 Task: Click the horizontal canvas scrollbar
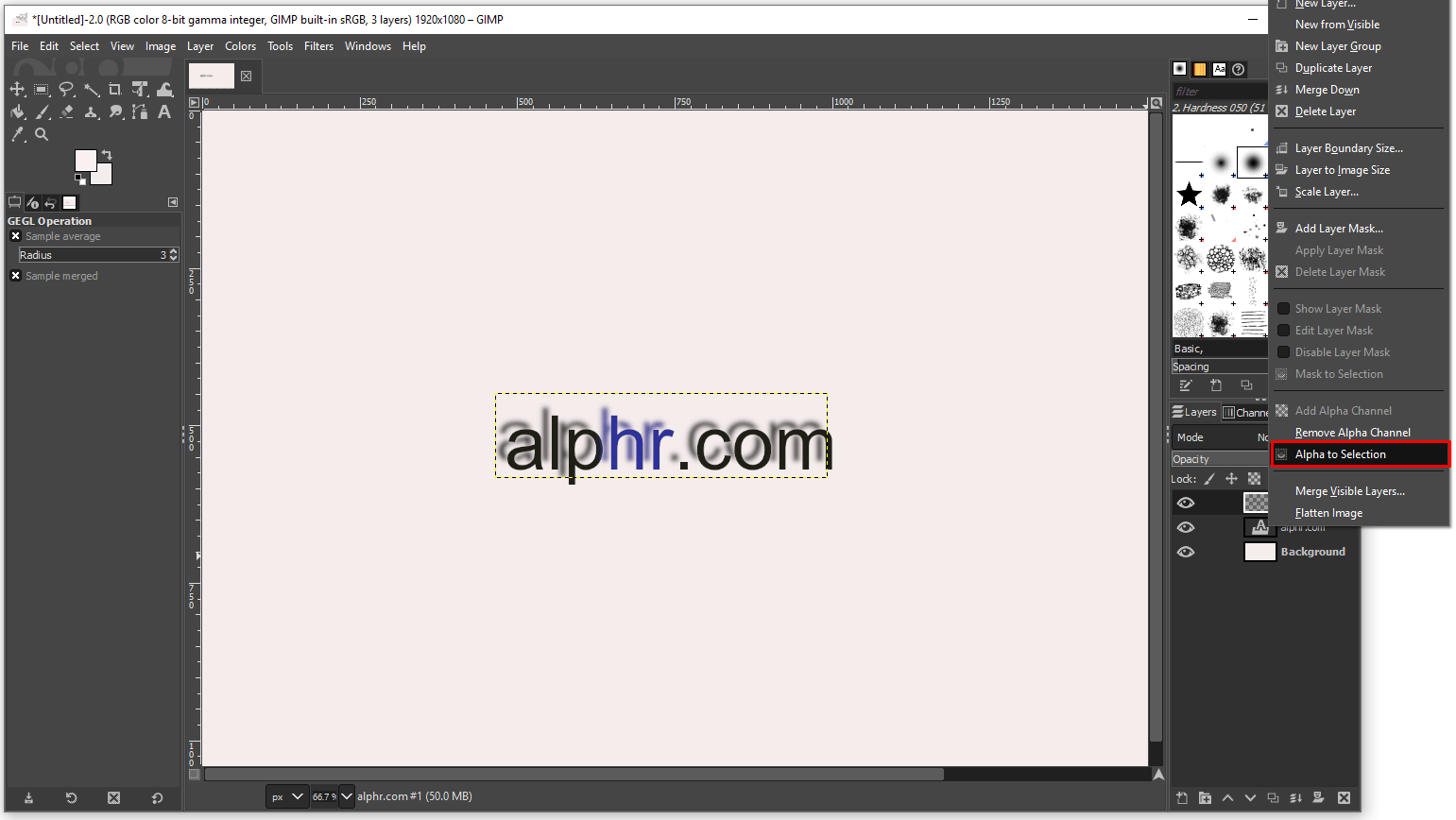click(574, 774)
